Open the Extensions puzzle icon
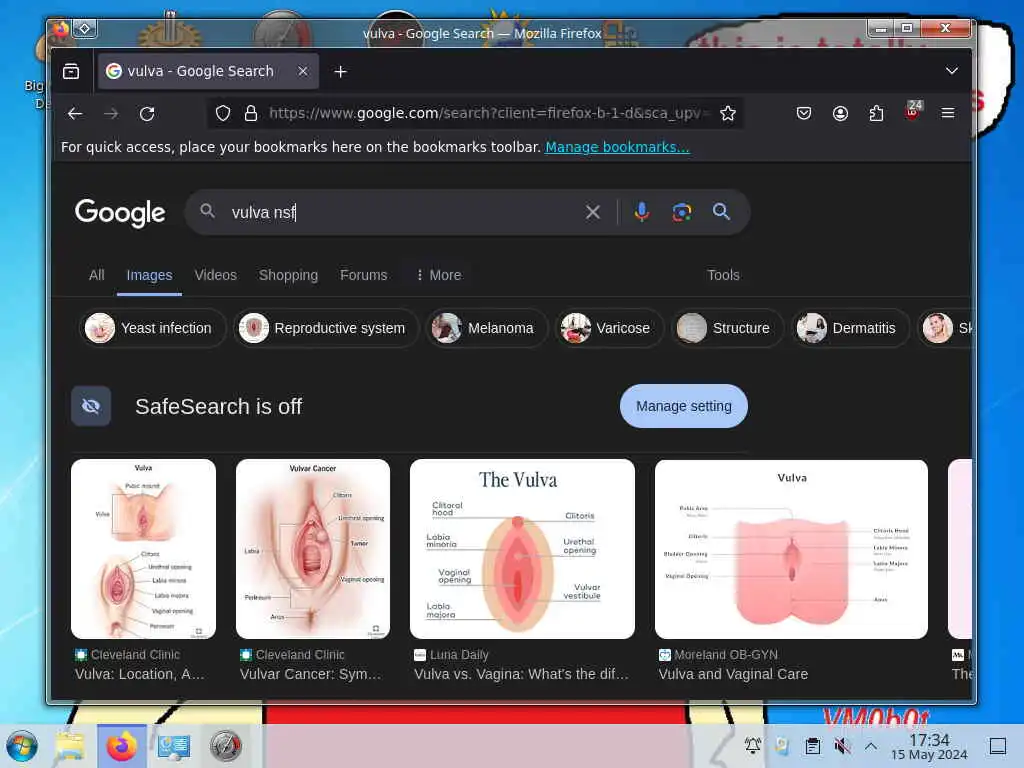This screenshot has width=1024, height=768. (876, 114)
